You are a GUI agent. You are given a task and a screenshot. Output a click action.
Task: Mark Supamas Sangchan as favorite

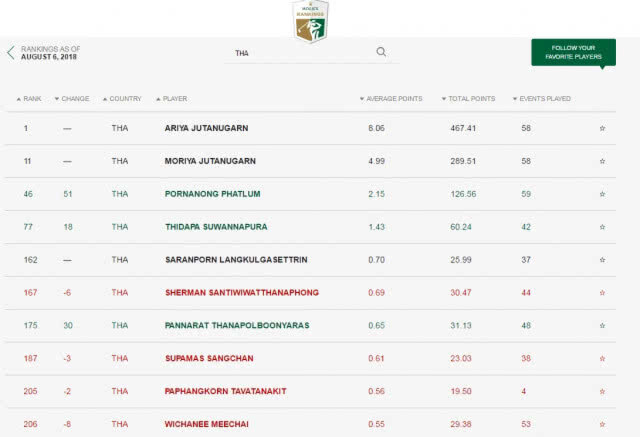click(602, 359)
